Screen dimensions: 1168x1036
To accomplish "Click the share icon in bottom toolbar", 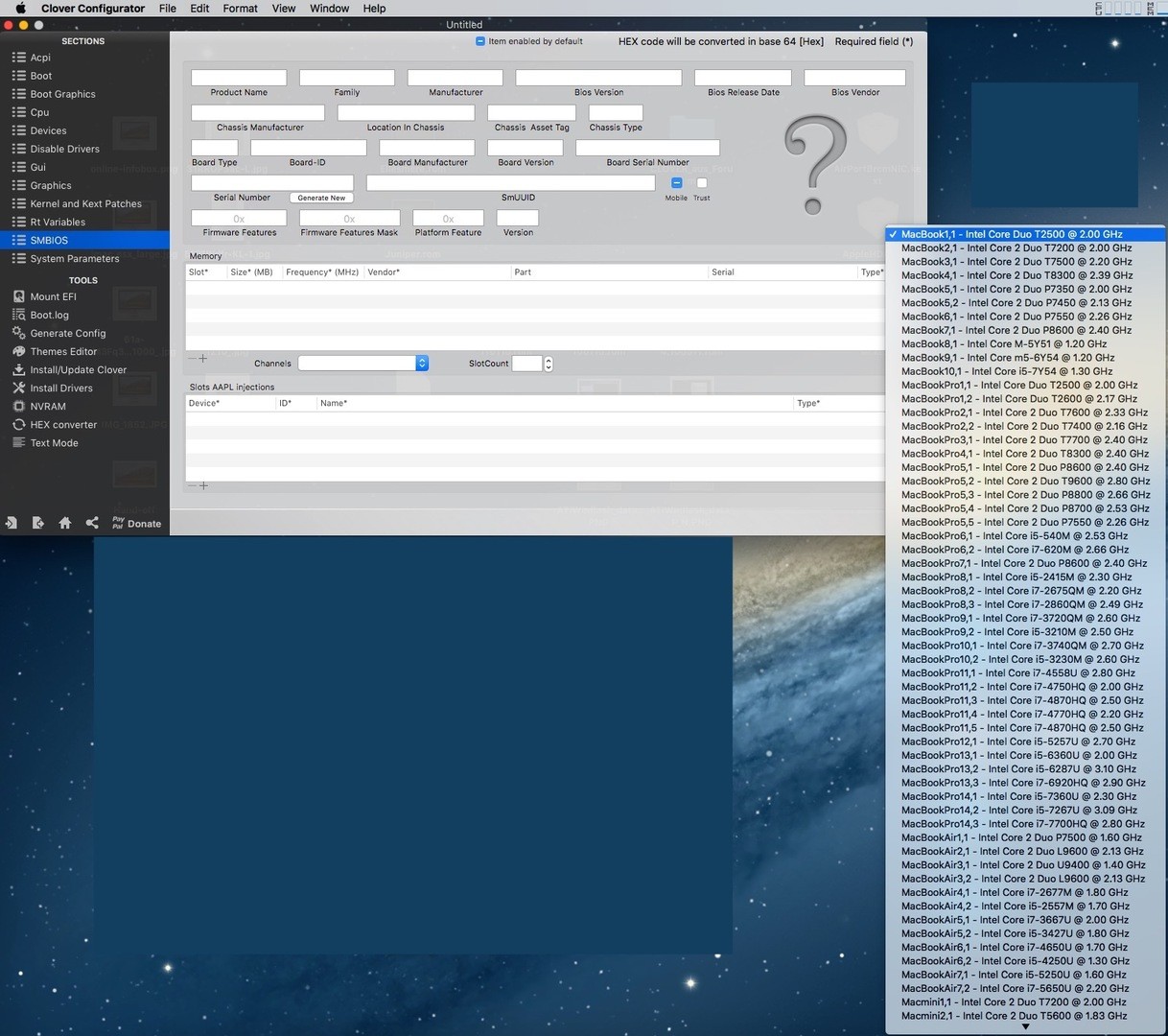I will (x=92, y=523).
